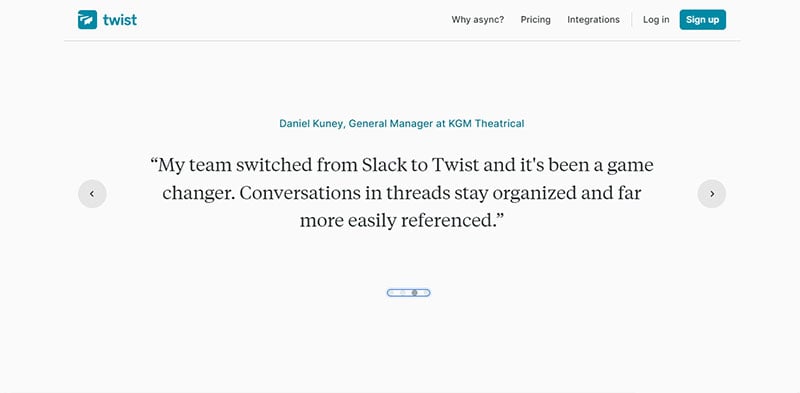Select the fourth carousel pagination dot

pyautogui.click(x=426, y=292)
